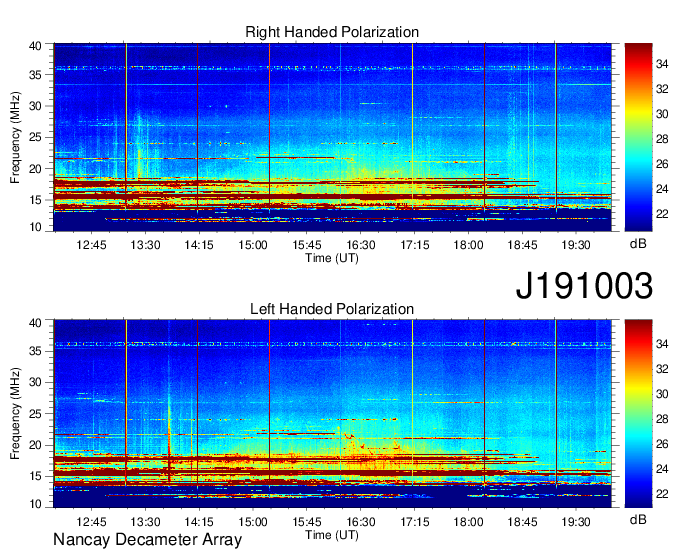
Task: Click 'Time (UT)' under the left-handed plot
Action: [332, 535]
